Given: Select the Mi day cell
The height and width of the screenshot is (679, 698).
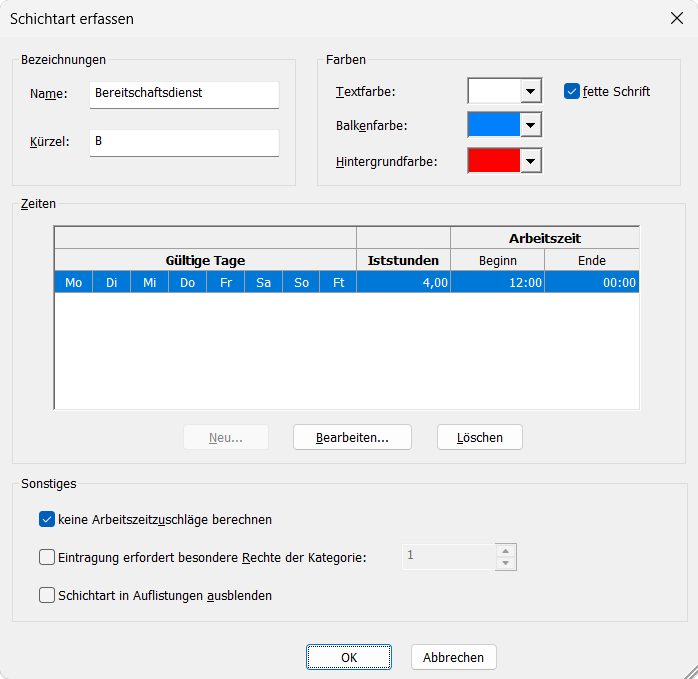Looking at the screenshot, I should (150, 282).
